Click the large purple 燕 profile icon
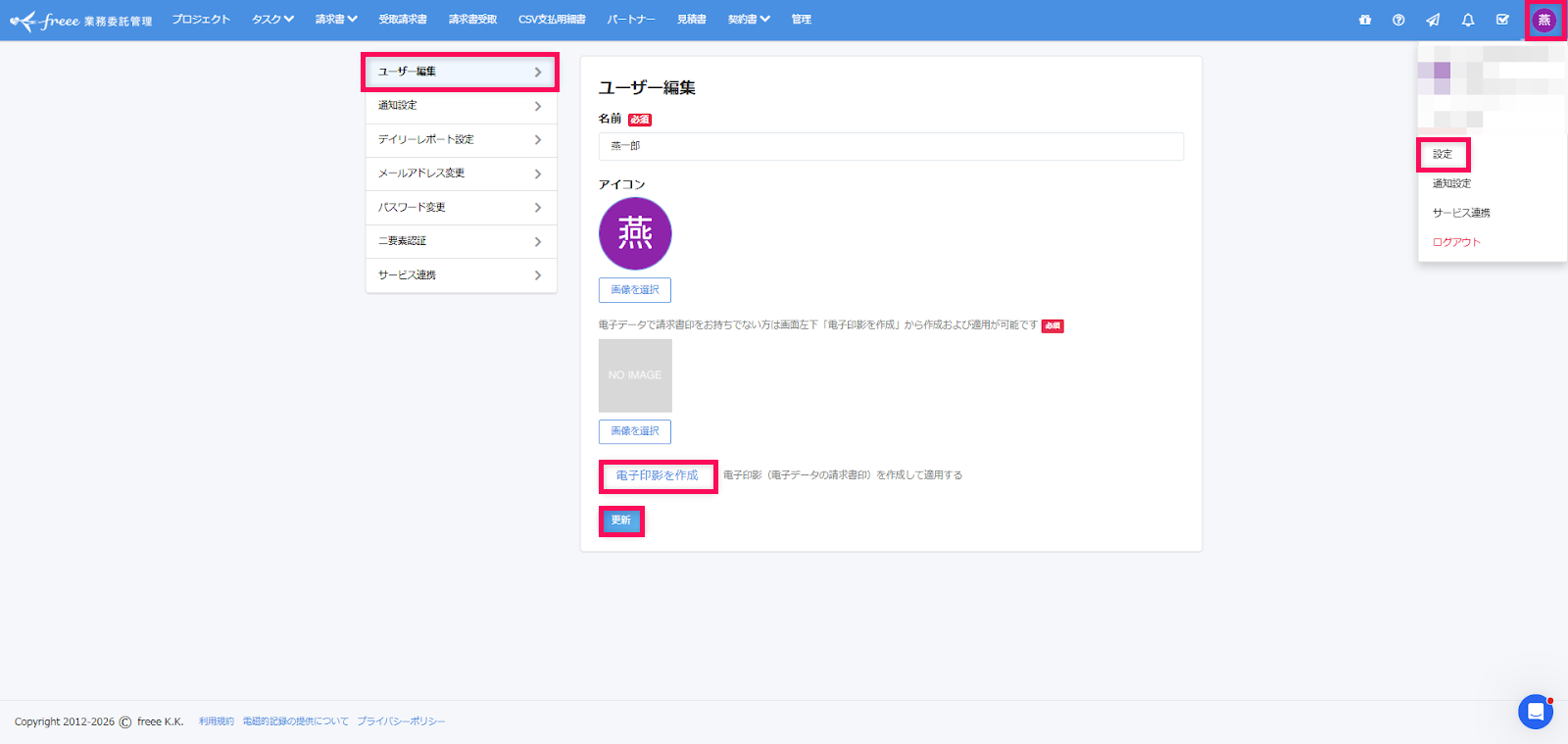The width and height of the screenshot is (1568, 744). [x=635, y=233]
